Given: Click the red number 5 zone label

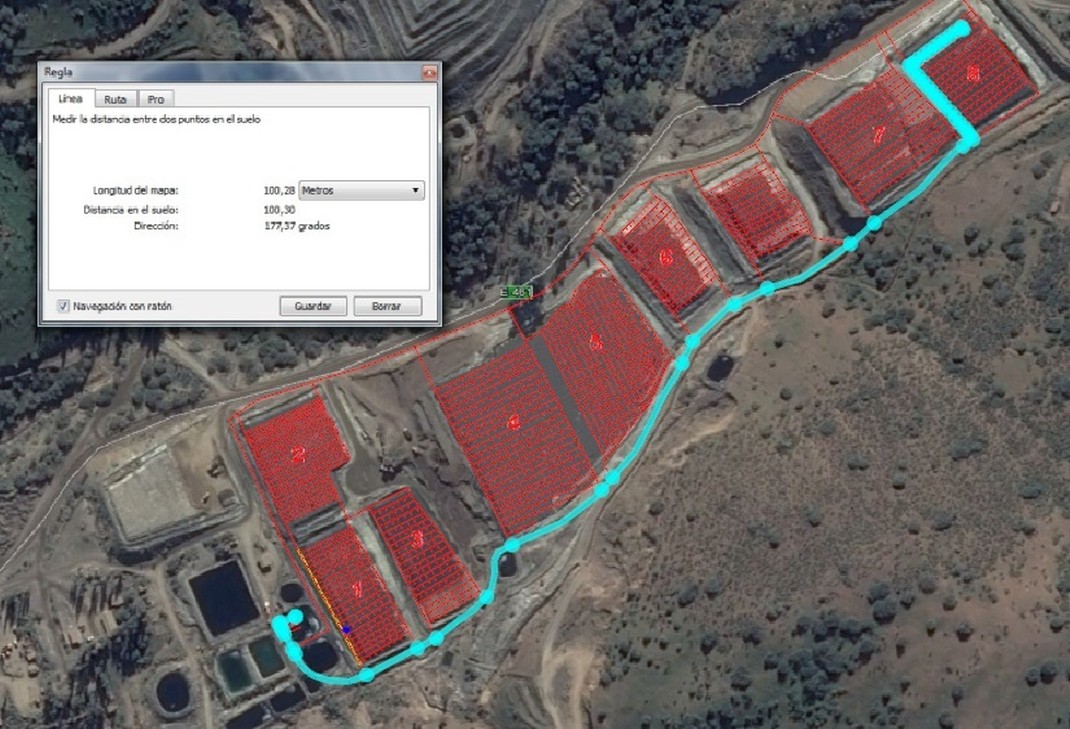Looking at the screenshot, I should pos(596,342).
